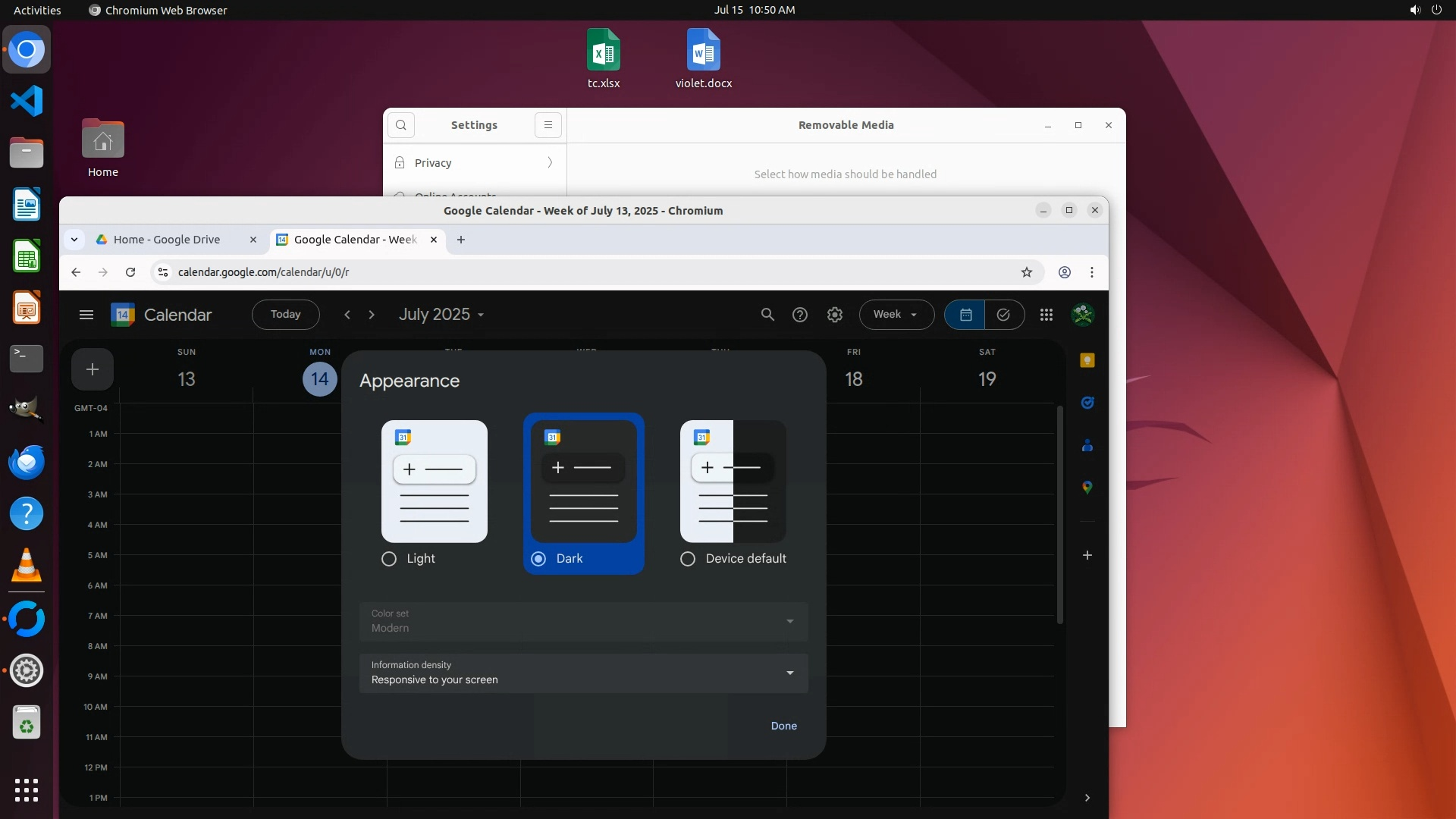
Task: Open Google Keep in the side panel
Action: [x=1087, y=361]
